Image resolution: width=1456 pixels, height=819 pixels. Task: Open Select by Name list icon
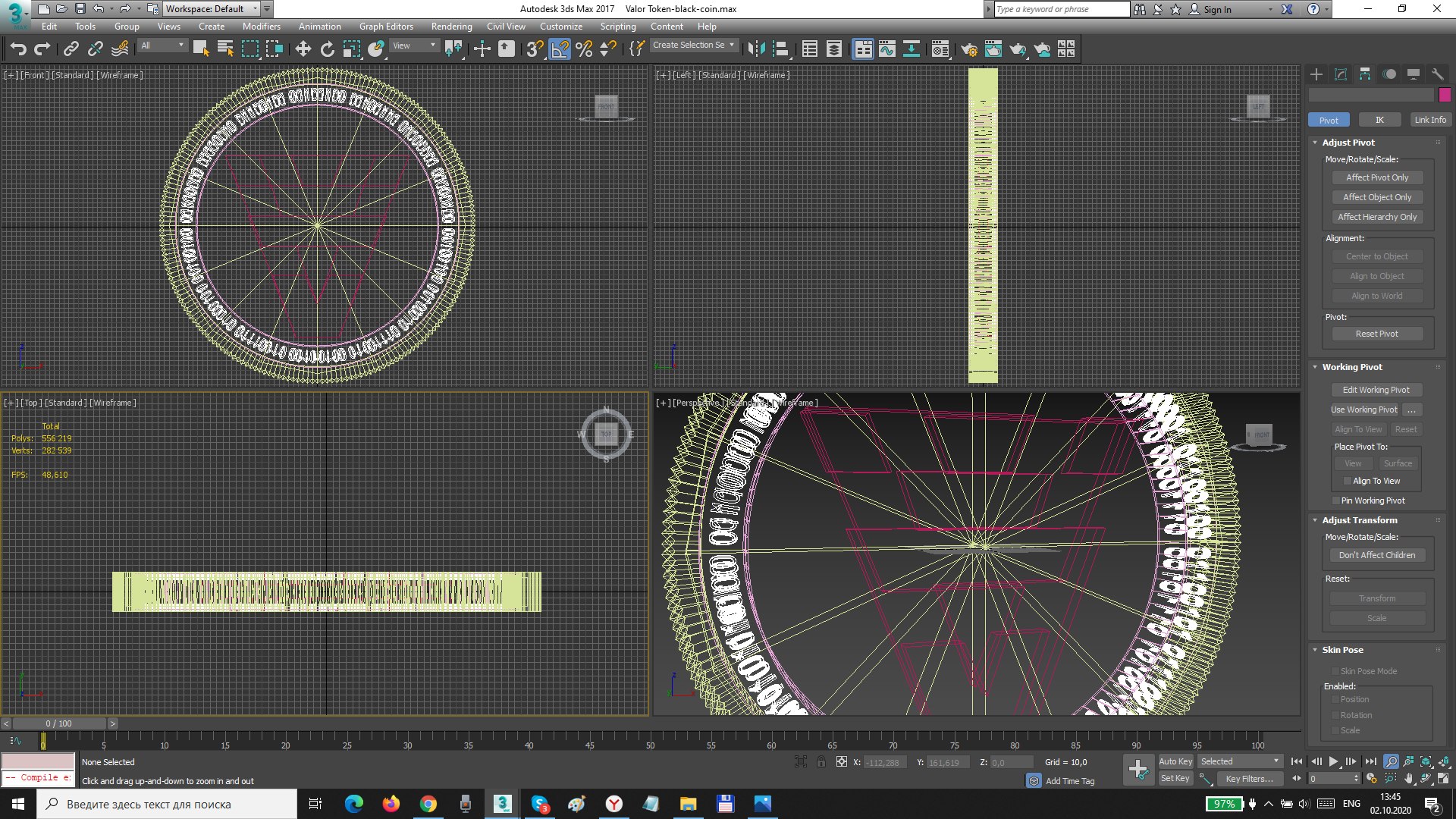click(225, 49)
